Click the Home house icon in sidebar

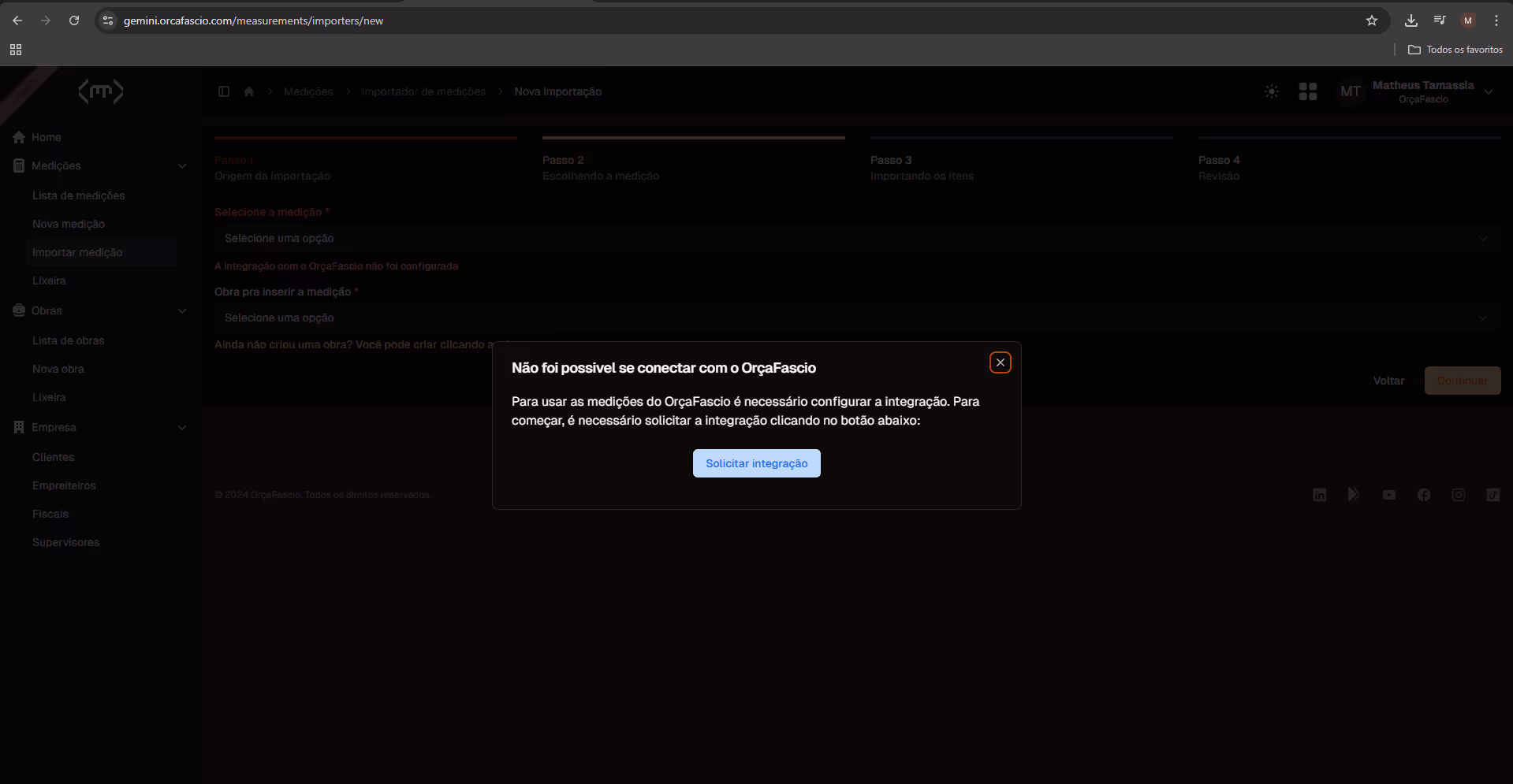[19, 137]
